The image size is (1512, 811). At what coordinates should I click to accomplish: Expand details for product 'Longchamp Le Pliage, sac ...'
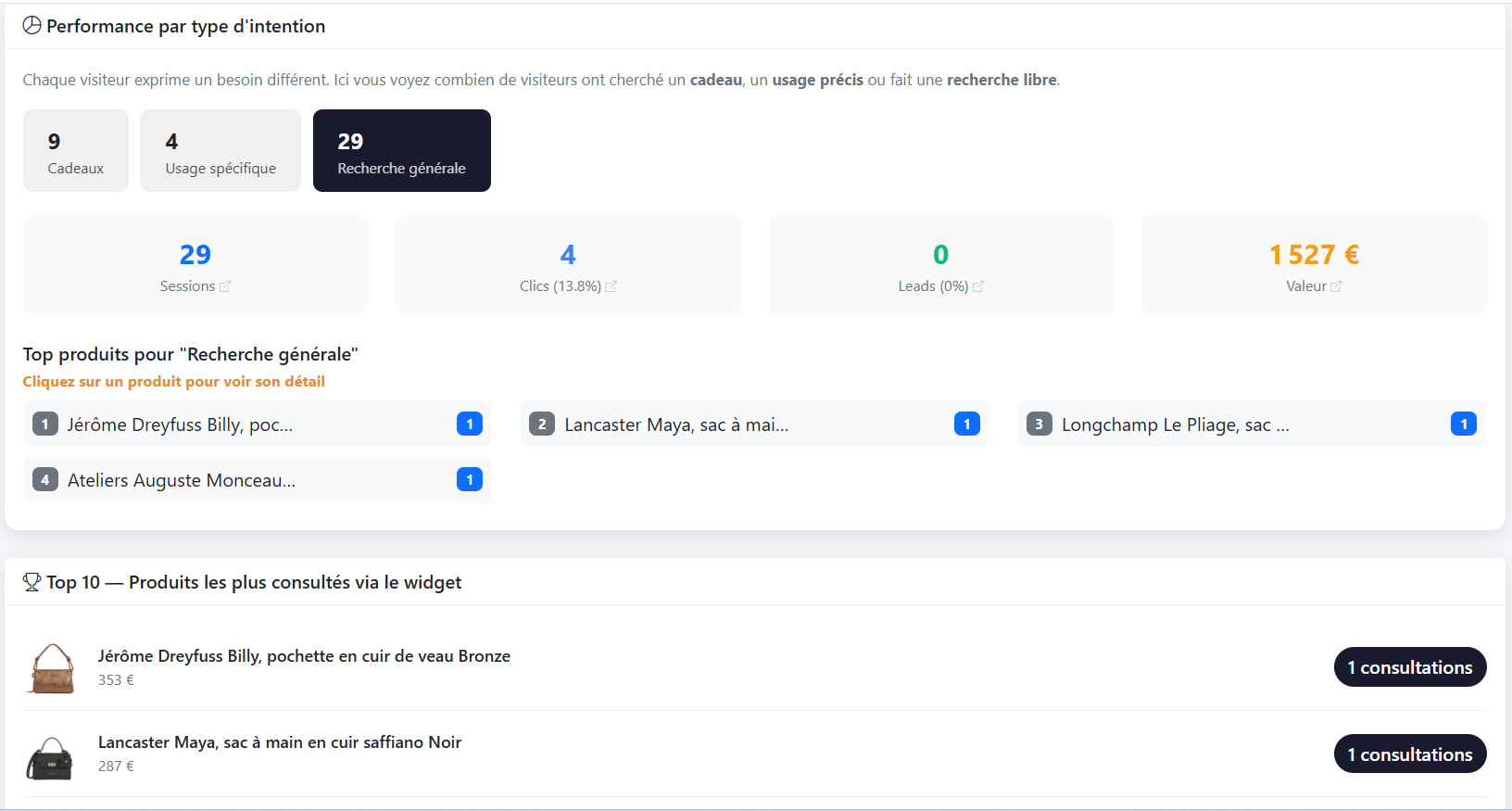pos(1251,424)
